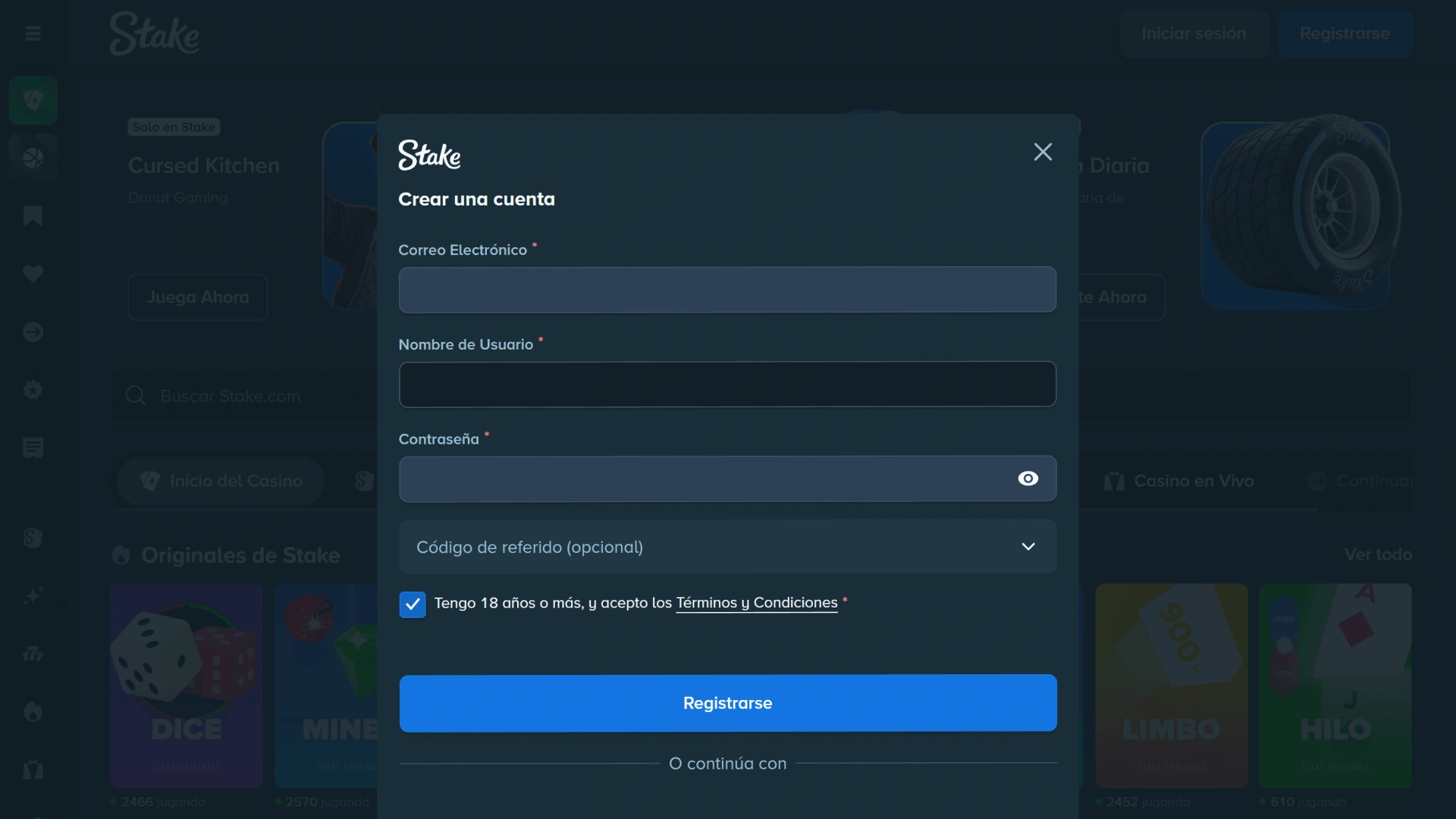
Task: Focus the Nombre de Usuario field
Action: (x=728, y=384)
